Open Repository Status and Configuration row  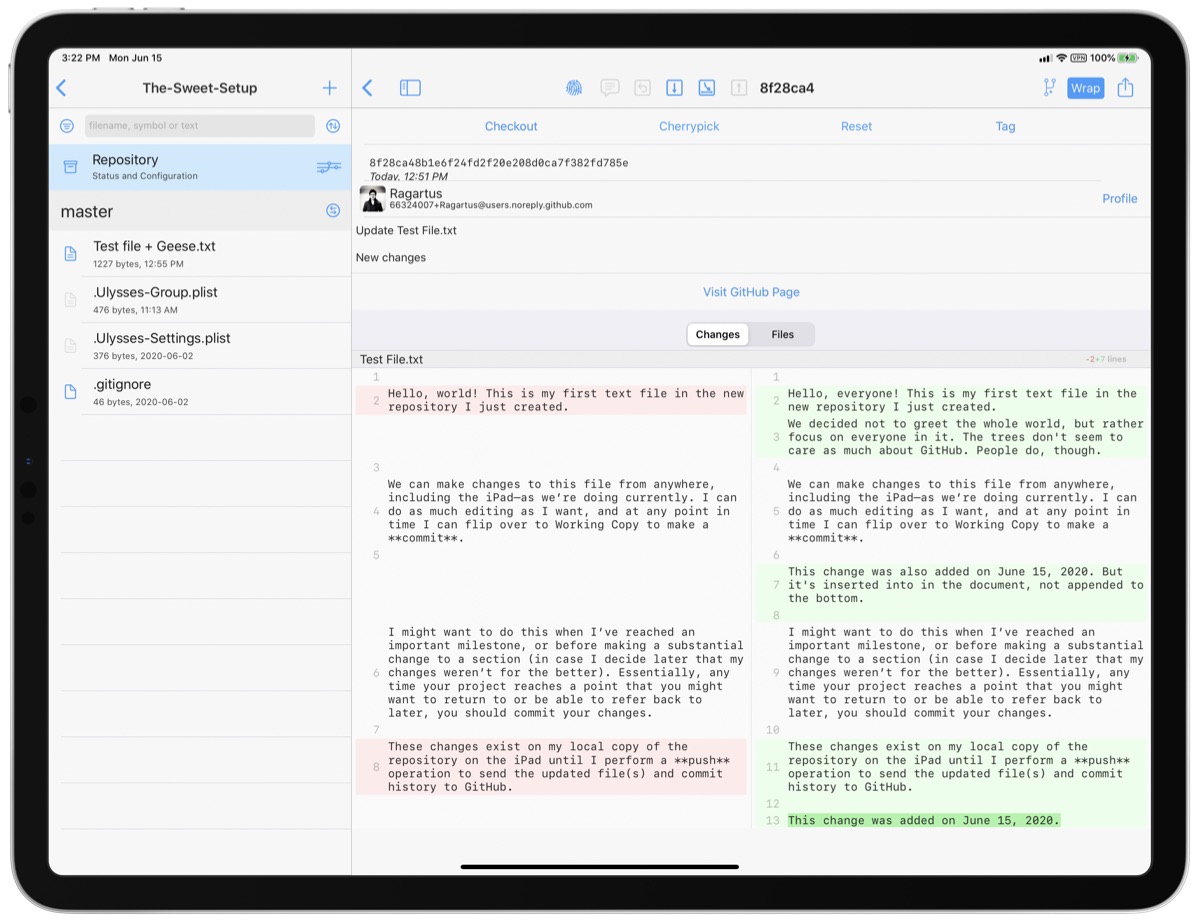pyautogui.click(x=200, y=167)
